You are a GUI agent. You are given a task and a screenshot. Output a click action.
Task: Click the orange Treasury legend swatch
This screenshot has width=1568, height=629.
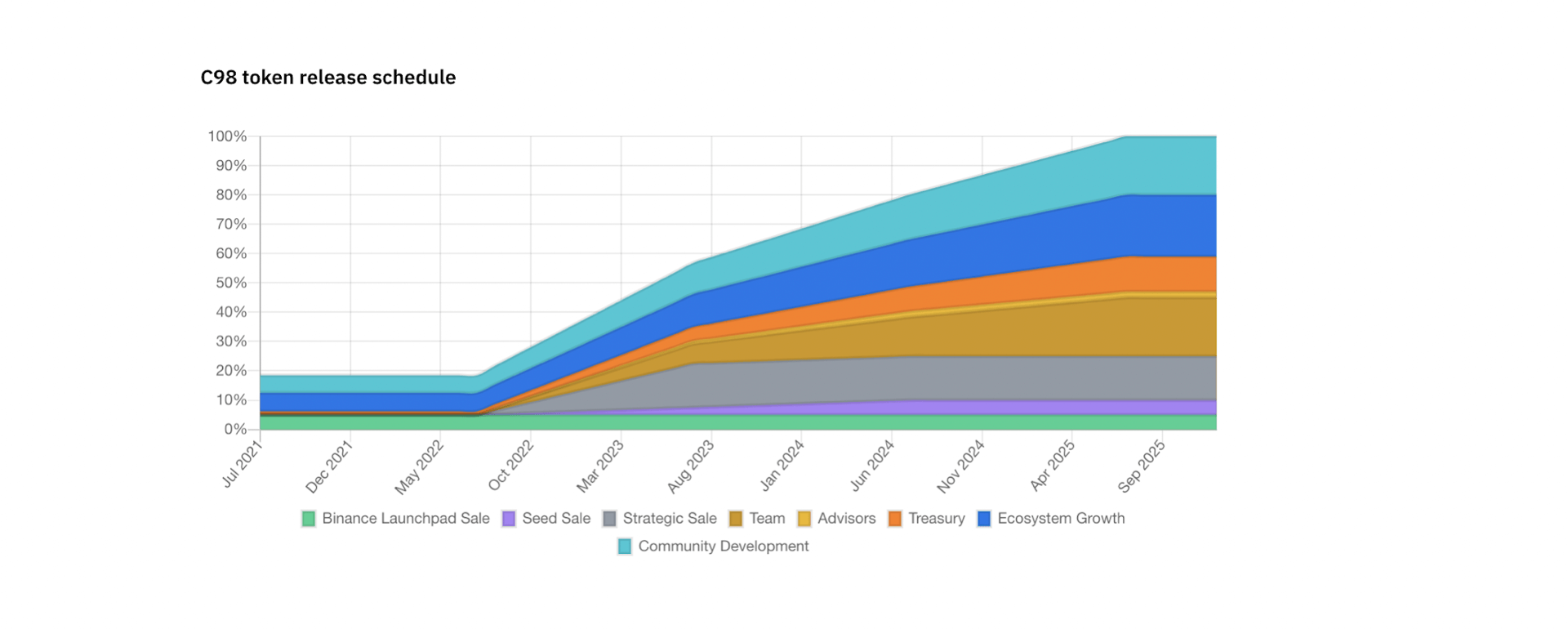pyautogui.click(x=895, y=519)
